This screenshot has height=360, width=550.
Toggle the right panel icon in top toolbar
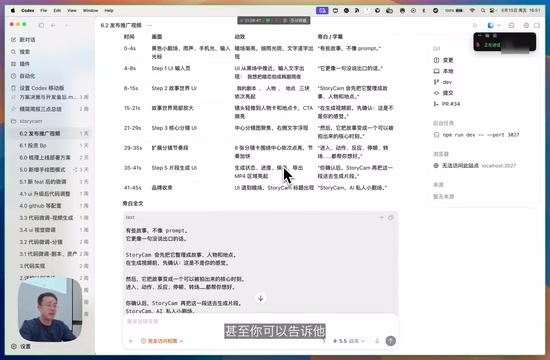tap(537, 25)
